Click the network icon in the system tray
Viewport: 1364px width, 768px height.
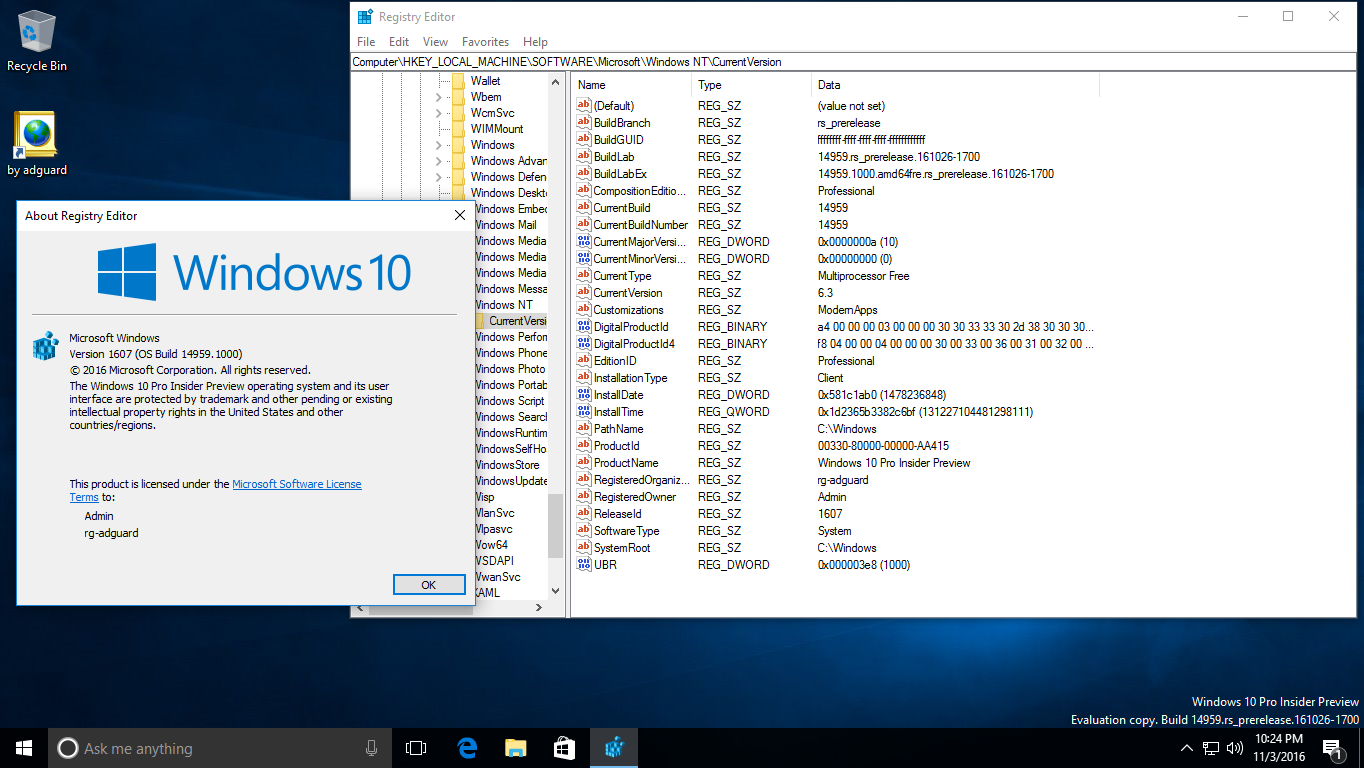click(x=1211, y=748)
